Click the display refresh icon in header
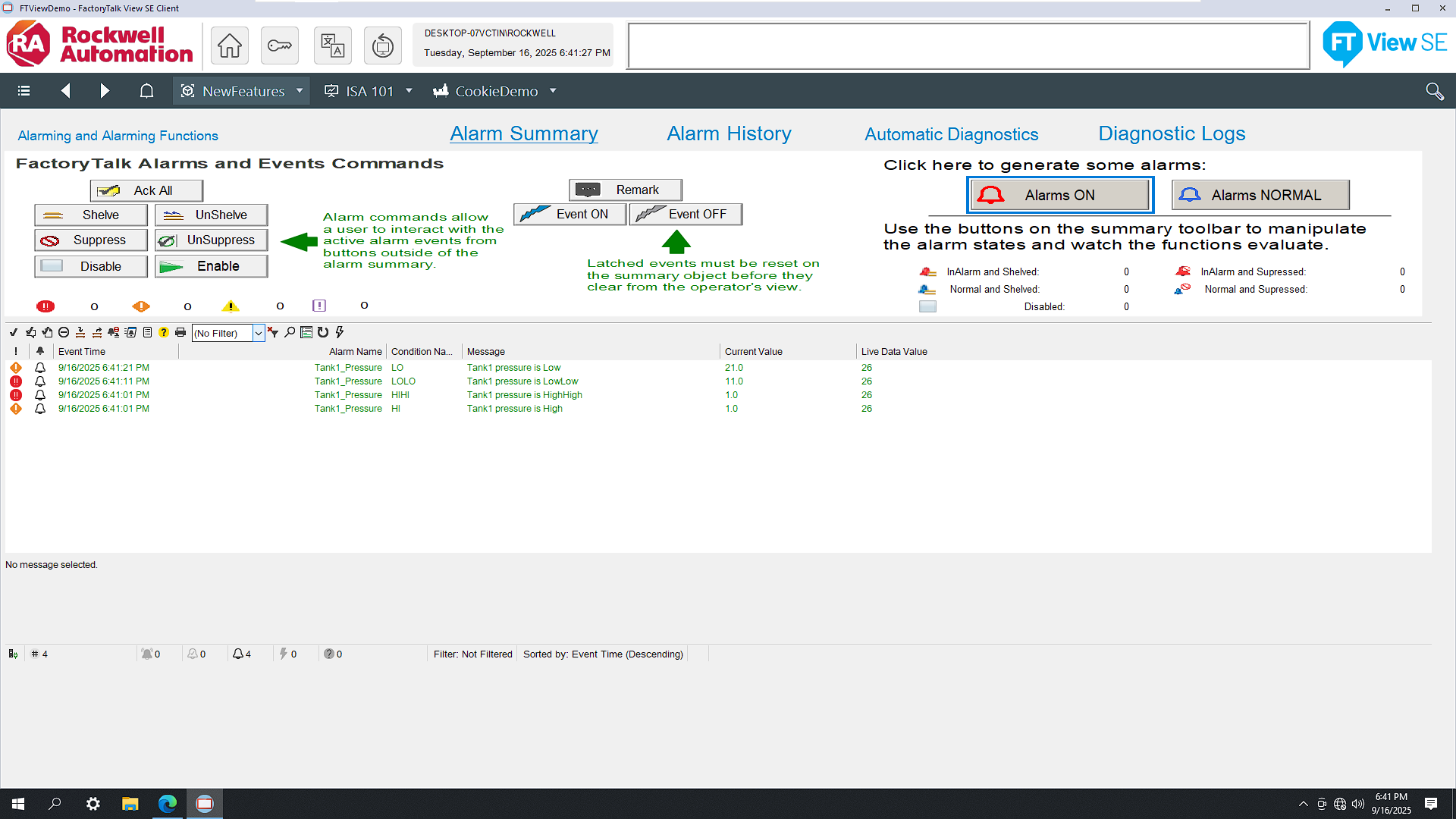1456x819 pixels. tap(383, 45)
